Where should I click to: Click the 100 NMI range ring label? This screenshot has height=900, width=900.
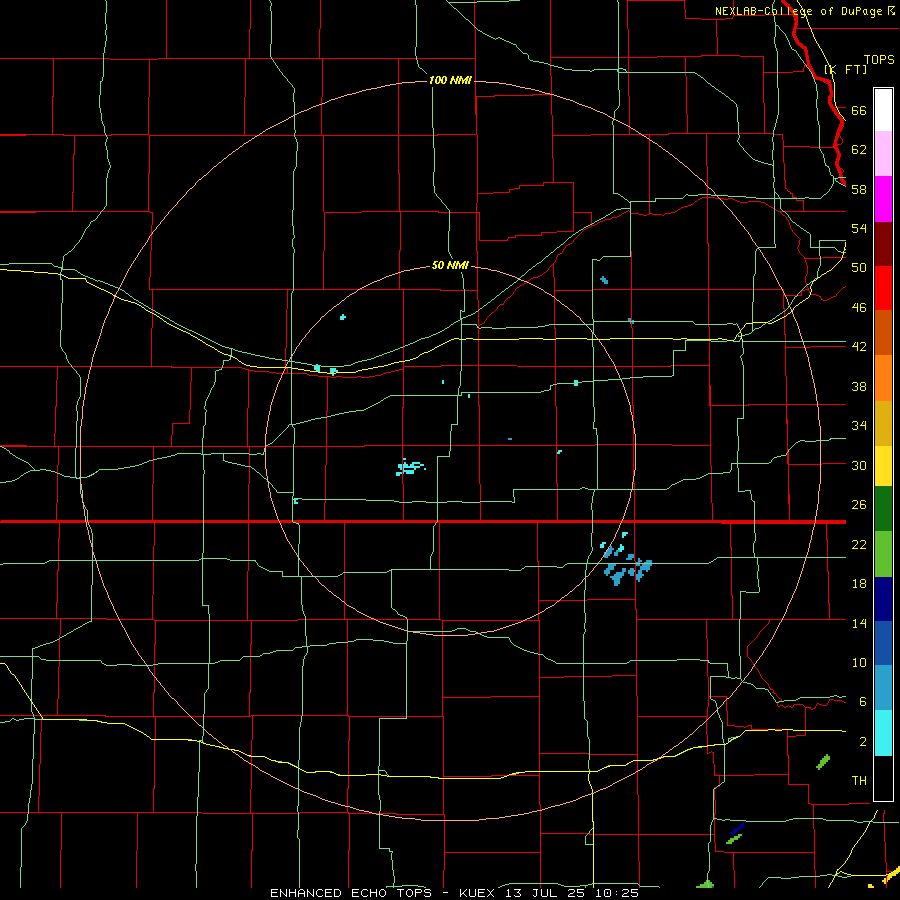pyautogui.click(x=450, y=80)
